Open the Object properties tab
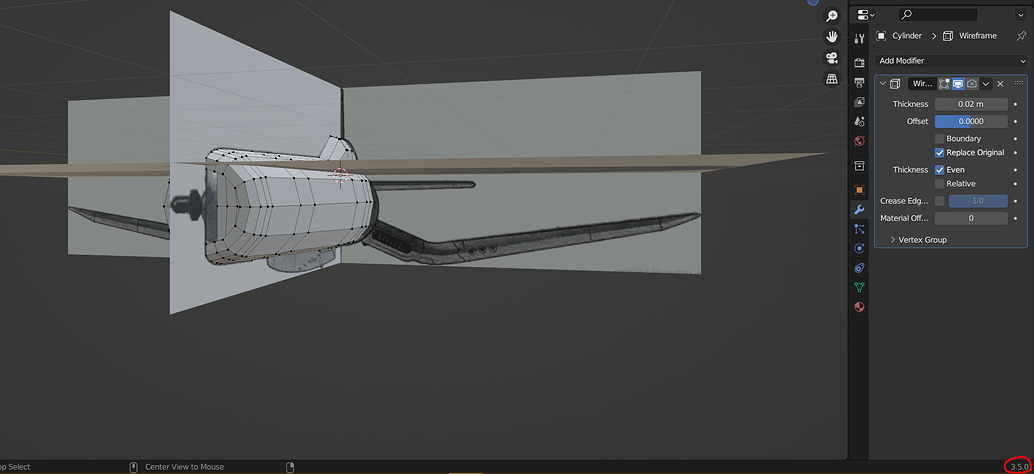Viewport: 1034px width, 474px height. click(859, 190)
